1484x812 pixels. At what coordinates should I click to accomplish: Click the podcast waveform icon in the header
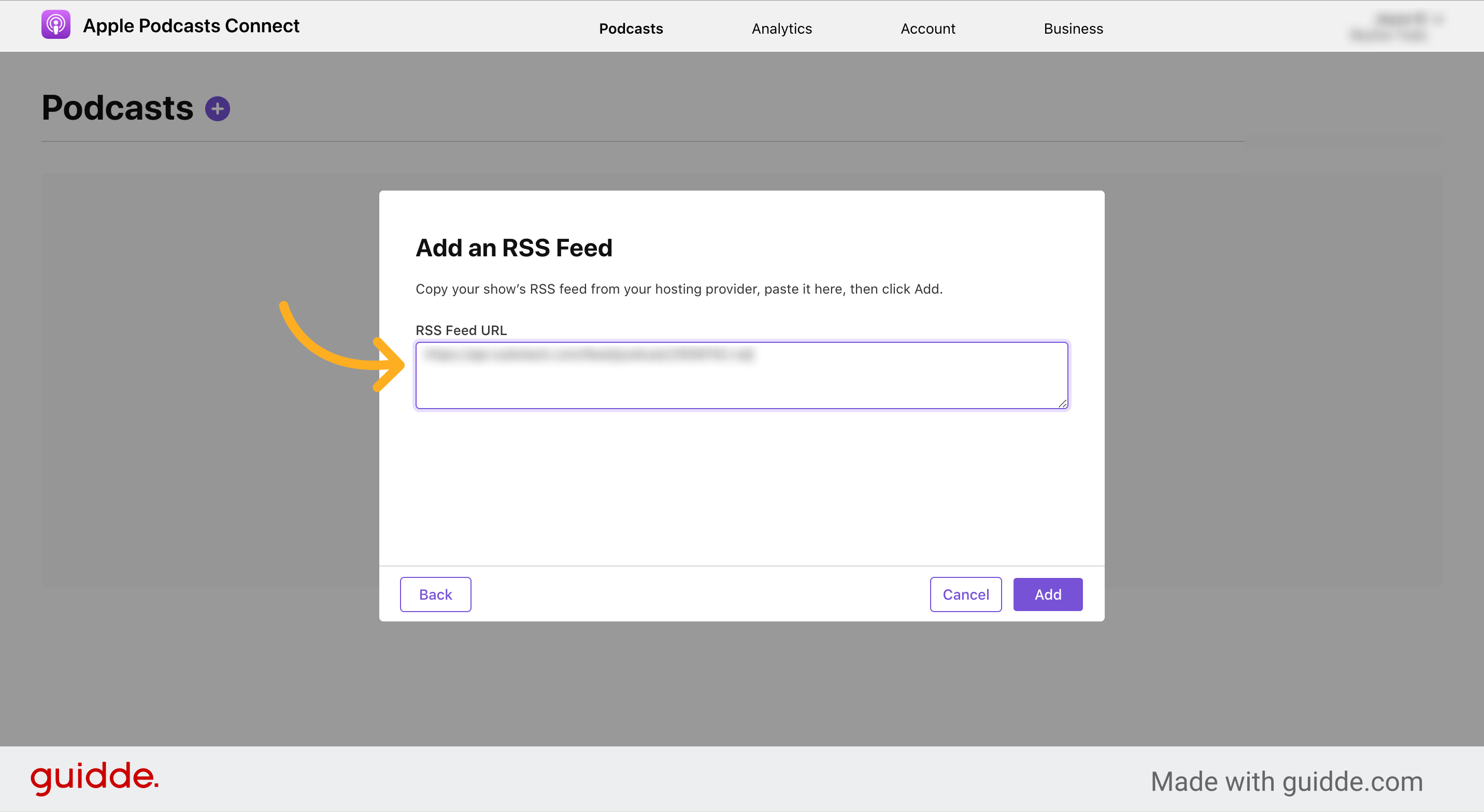tap(55, 24)
